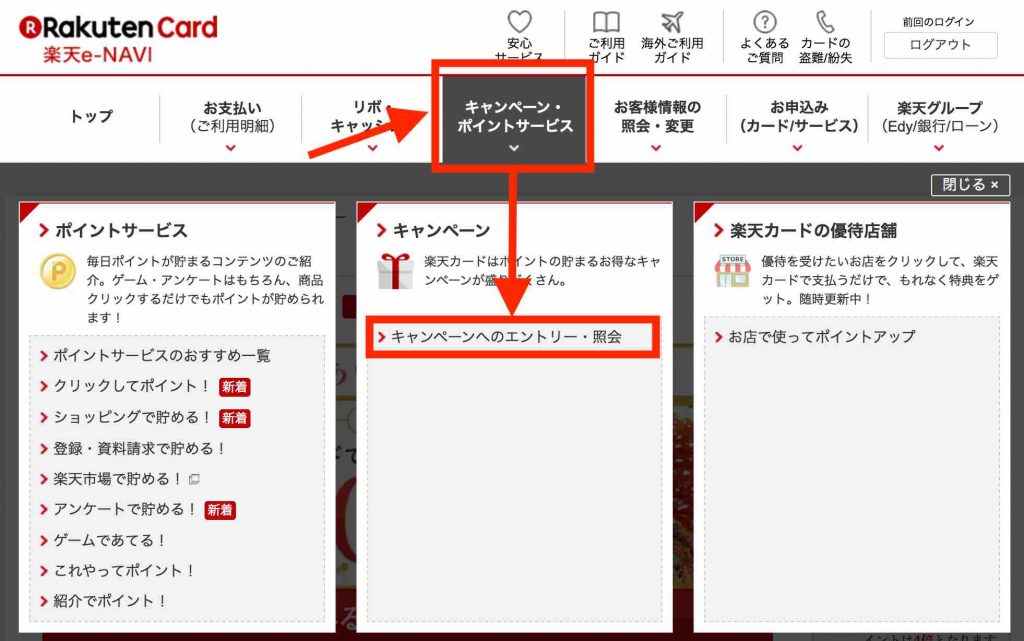Open the ご利用ガイド book icon
Screen dimensions: 1024x641
[x=606, y=22]
